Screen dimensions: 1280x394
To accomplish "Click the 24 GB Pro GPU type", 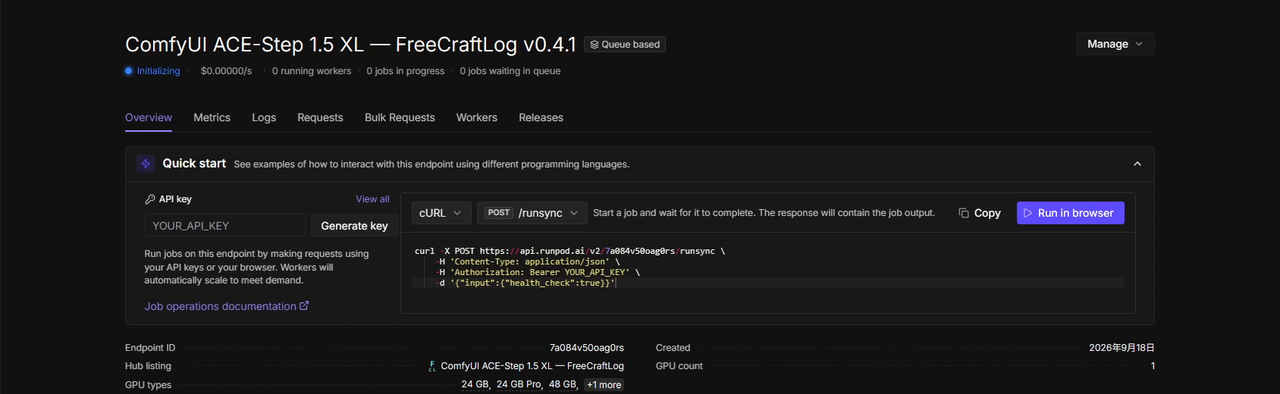I will point(518,385).
